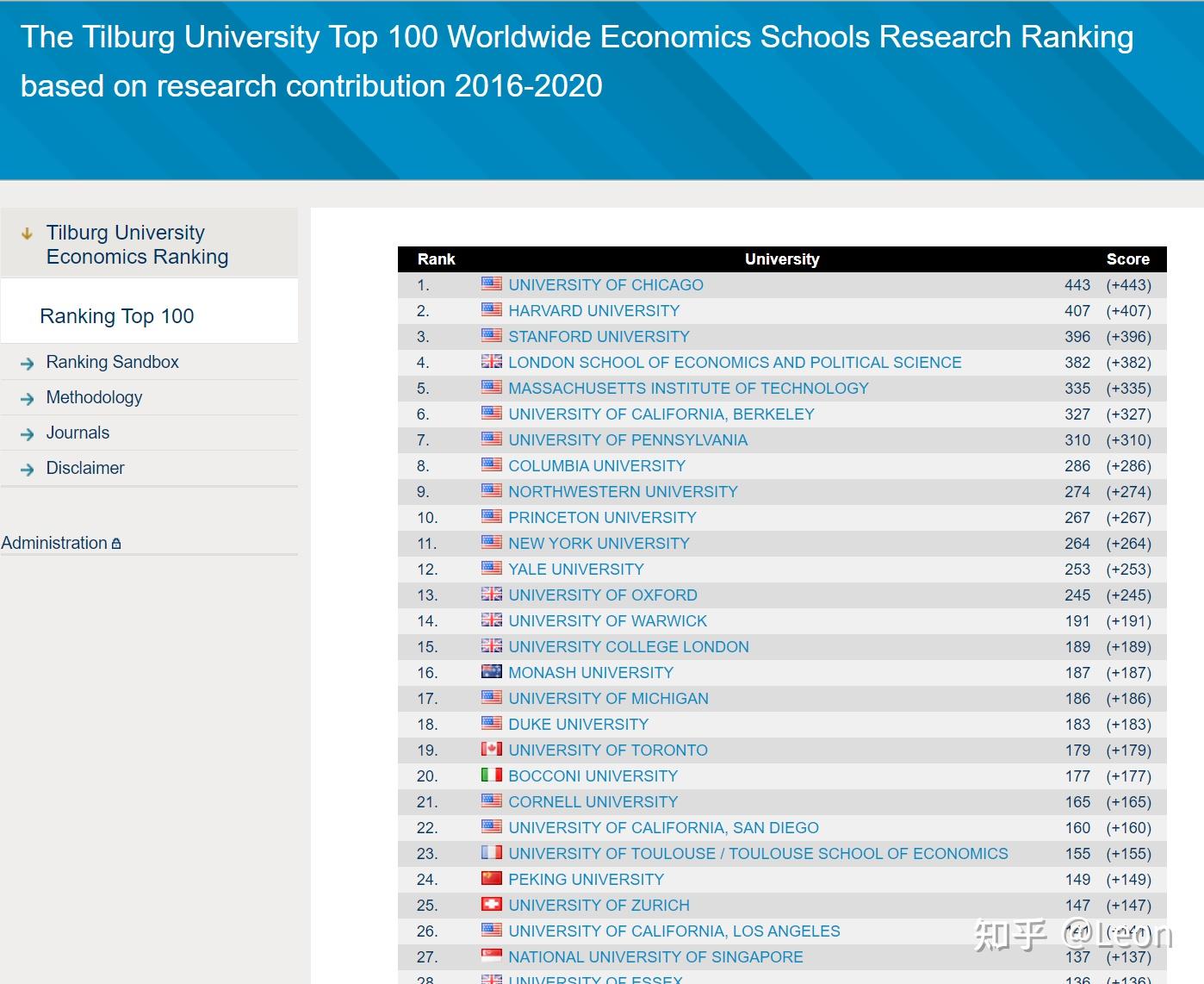This screenshot has height=984, width=1204.
Task: Open University of Toronto link
Action: click(608, 750)
